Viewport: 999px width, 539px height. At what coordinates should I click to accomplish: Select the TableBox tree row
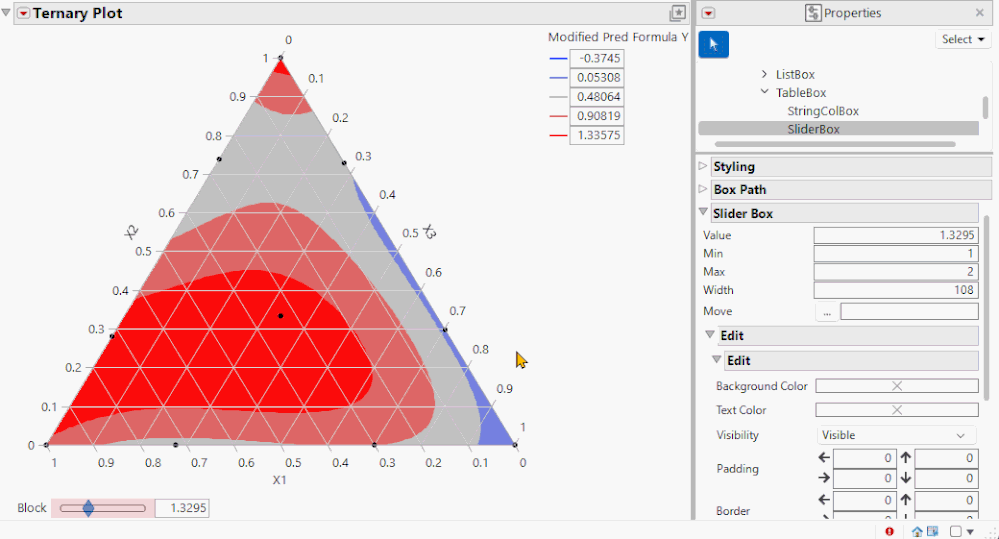(x=801, y=92)
